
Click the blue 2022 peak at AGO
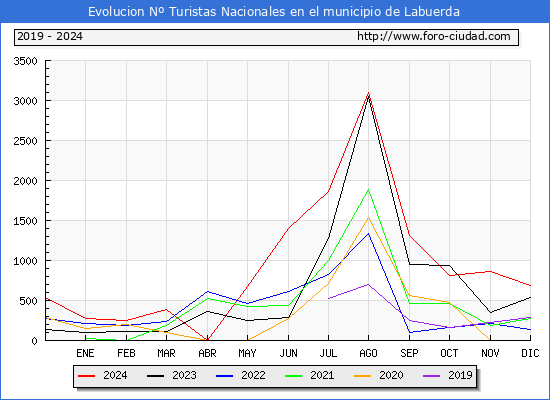[x=368, y=233]
